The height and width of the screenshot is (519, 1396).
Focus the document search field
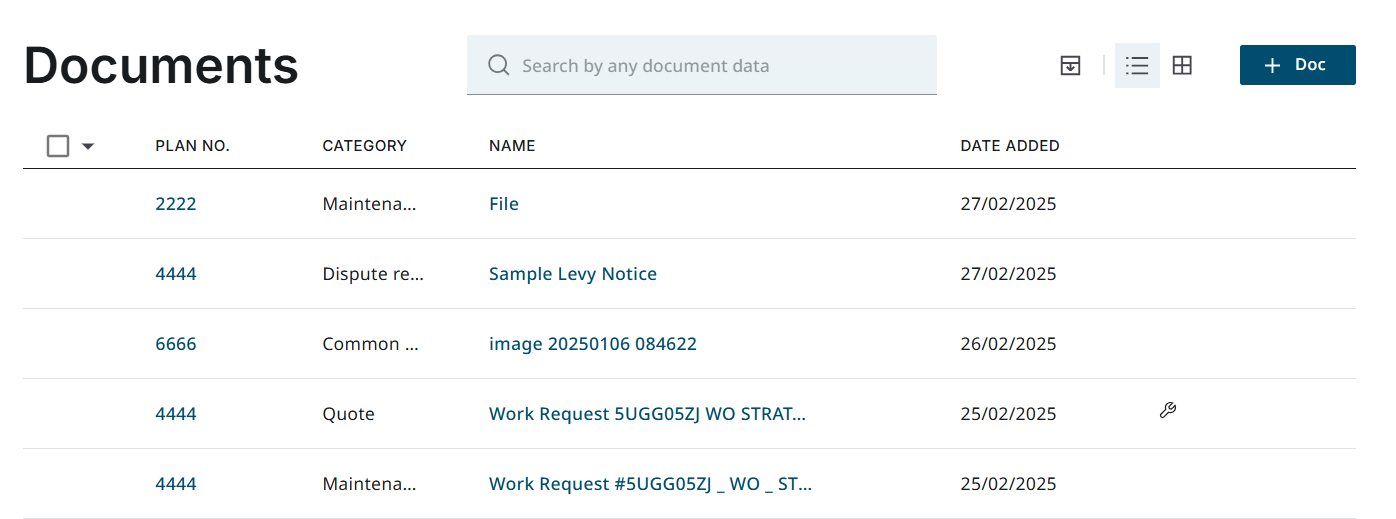[701, 66]
